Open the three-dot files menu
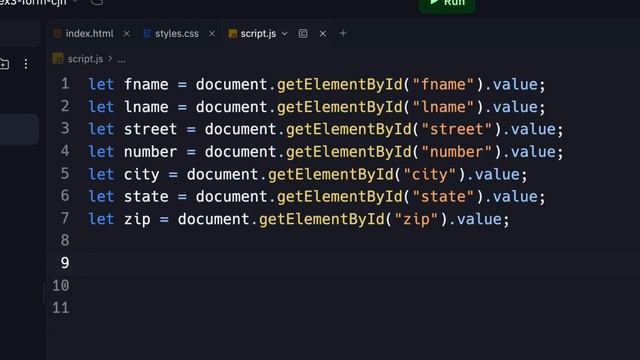This screenshot has height=360, width=640. (26, 64)
